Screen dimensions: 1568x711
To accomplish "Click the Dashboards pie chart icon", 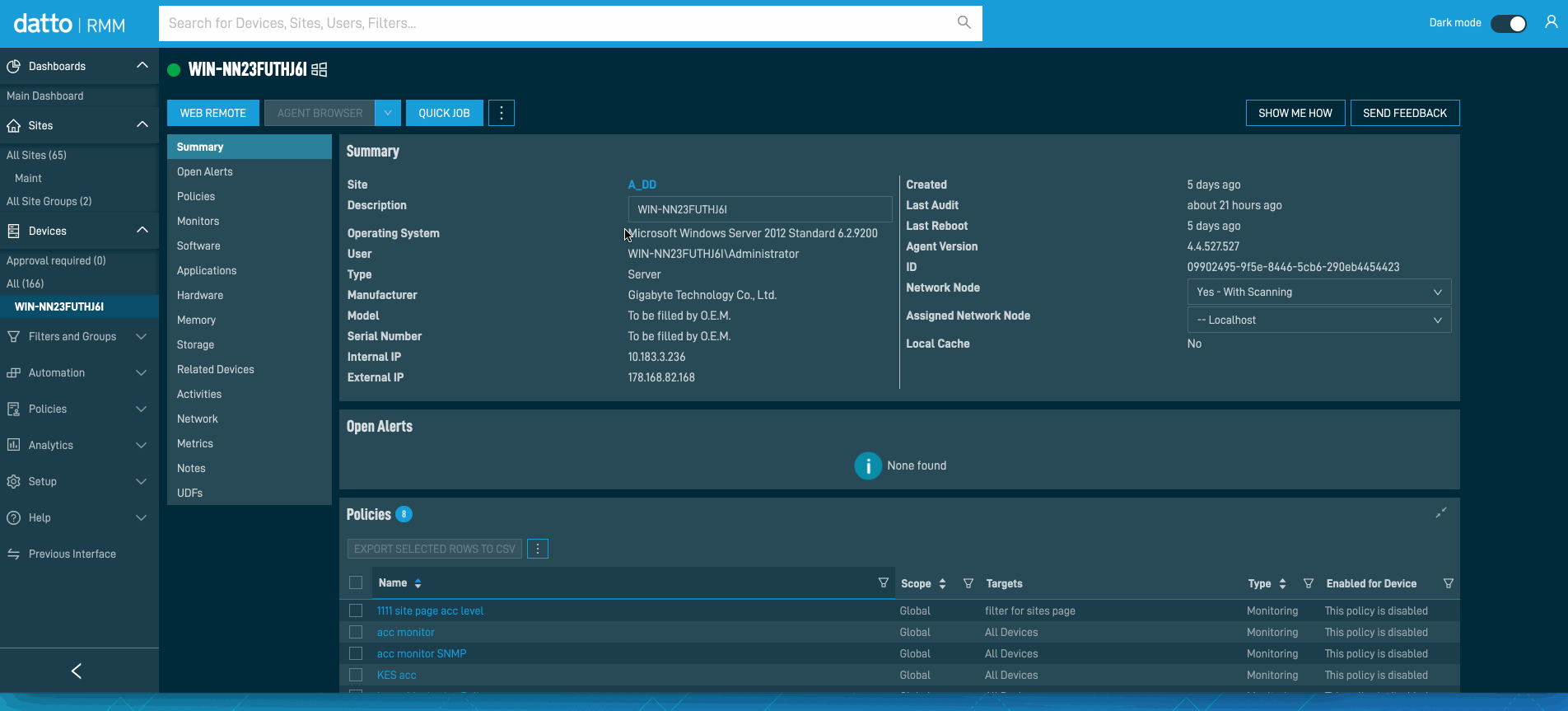I will tap(13, 66).
